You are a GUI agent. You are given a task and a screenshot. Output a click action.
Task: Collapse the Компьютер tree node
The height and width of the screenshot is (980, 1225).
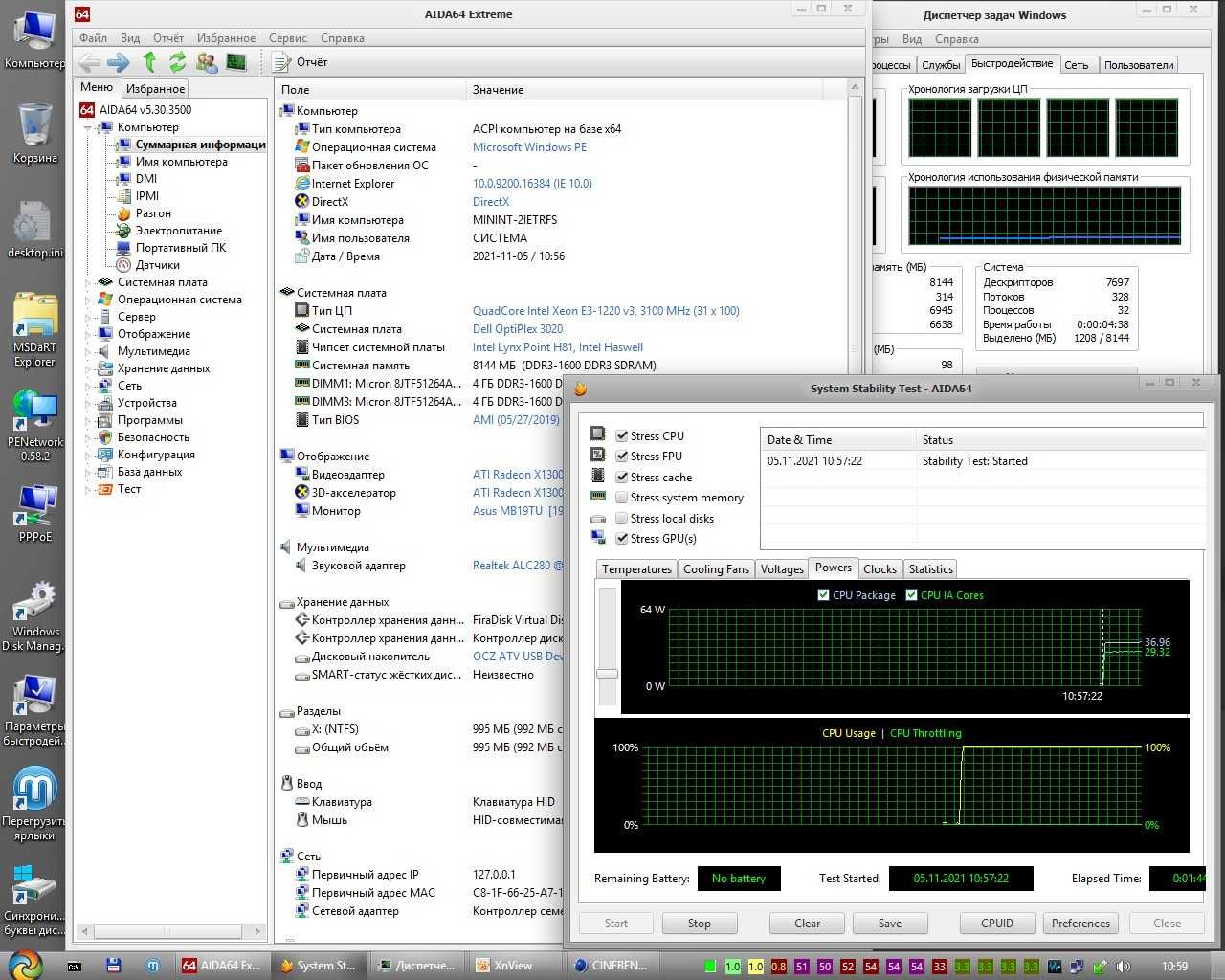(88, 127)
